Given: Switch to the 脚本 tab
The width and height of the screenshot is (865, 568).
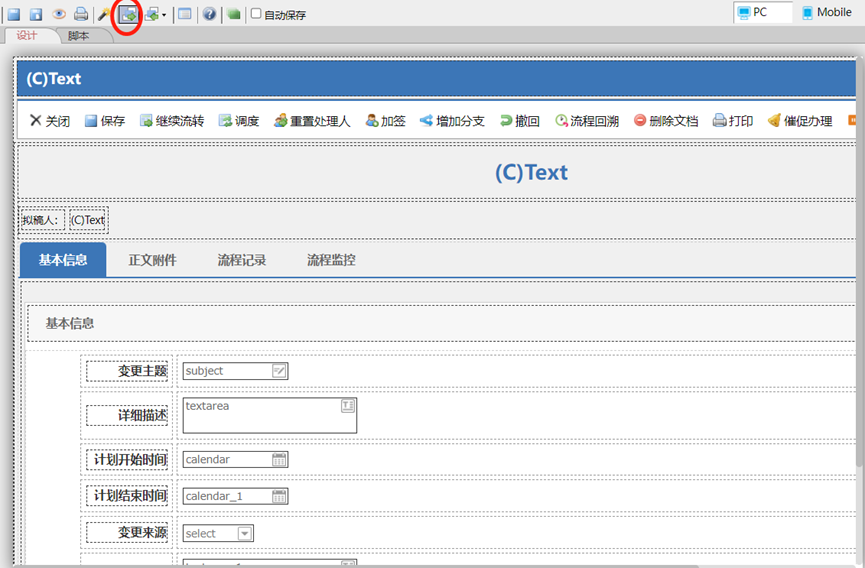Looking at the screenshot, I should 78,36.
